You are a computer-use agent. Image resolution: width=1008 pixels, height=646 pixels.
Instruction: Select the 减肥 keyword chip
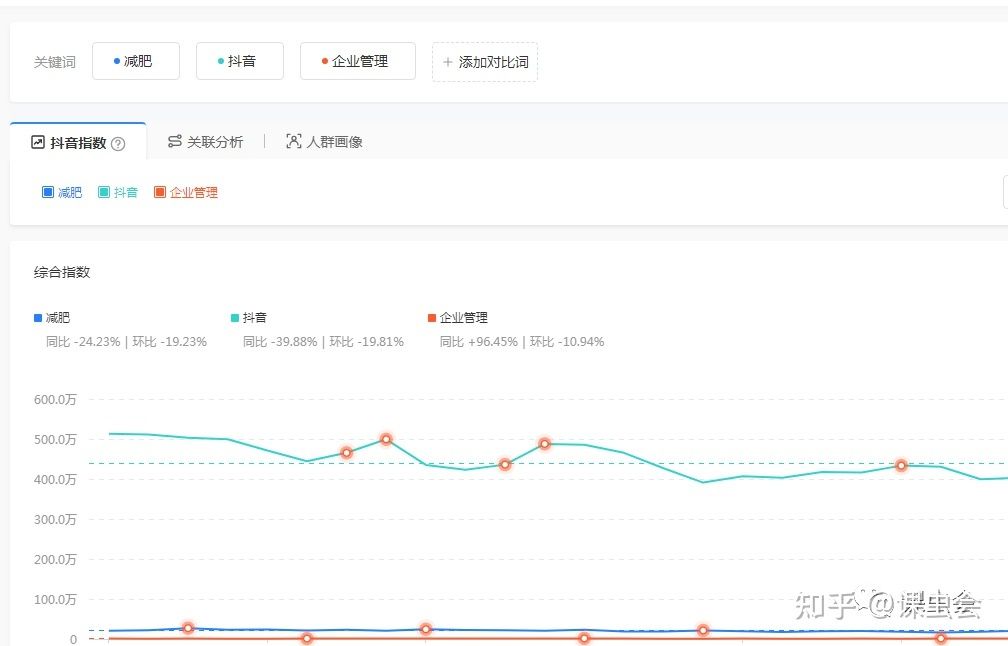[135, 61]
